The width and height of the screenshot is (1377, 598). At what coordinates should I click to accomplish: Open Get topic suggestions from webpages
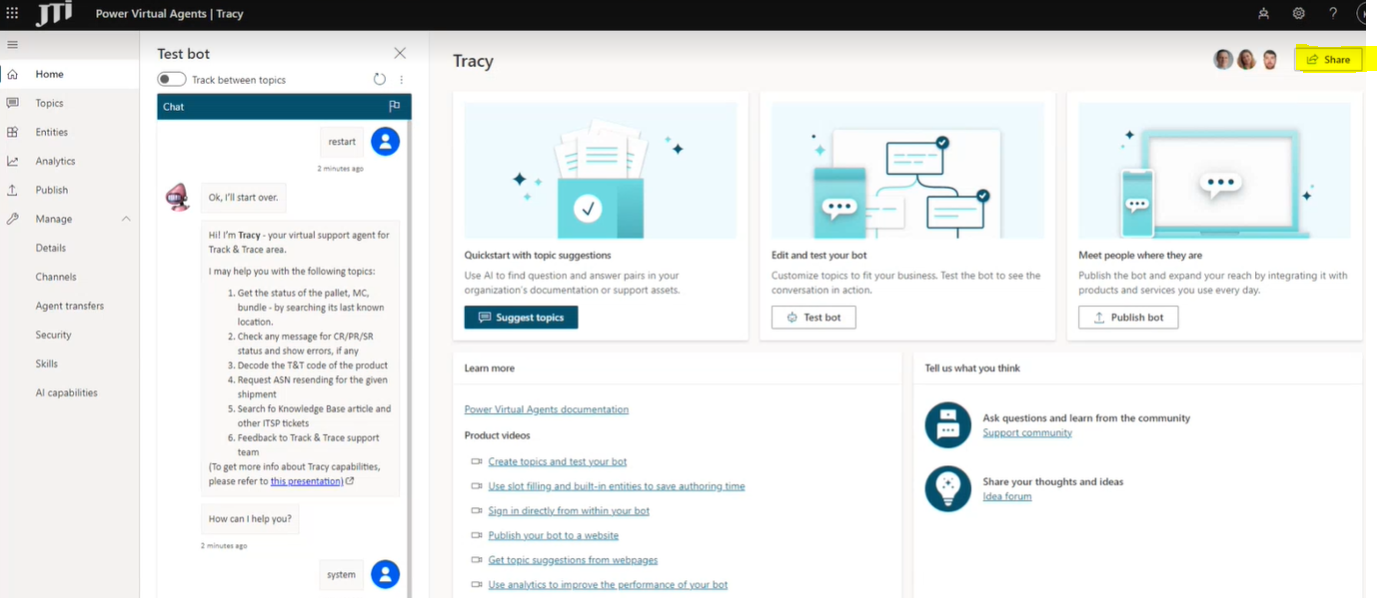573,560
